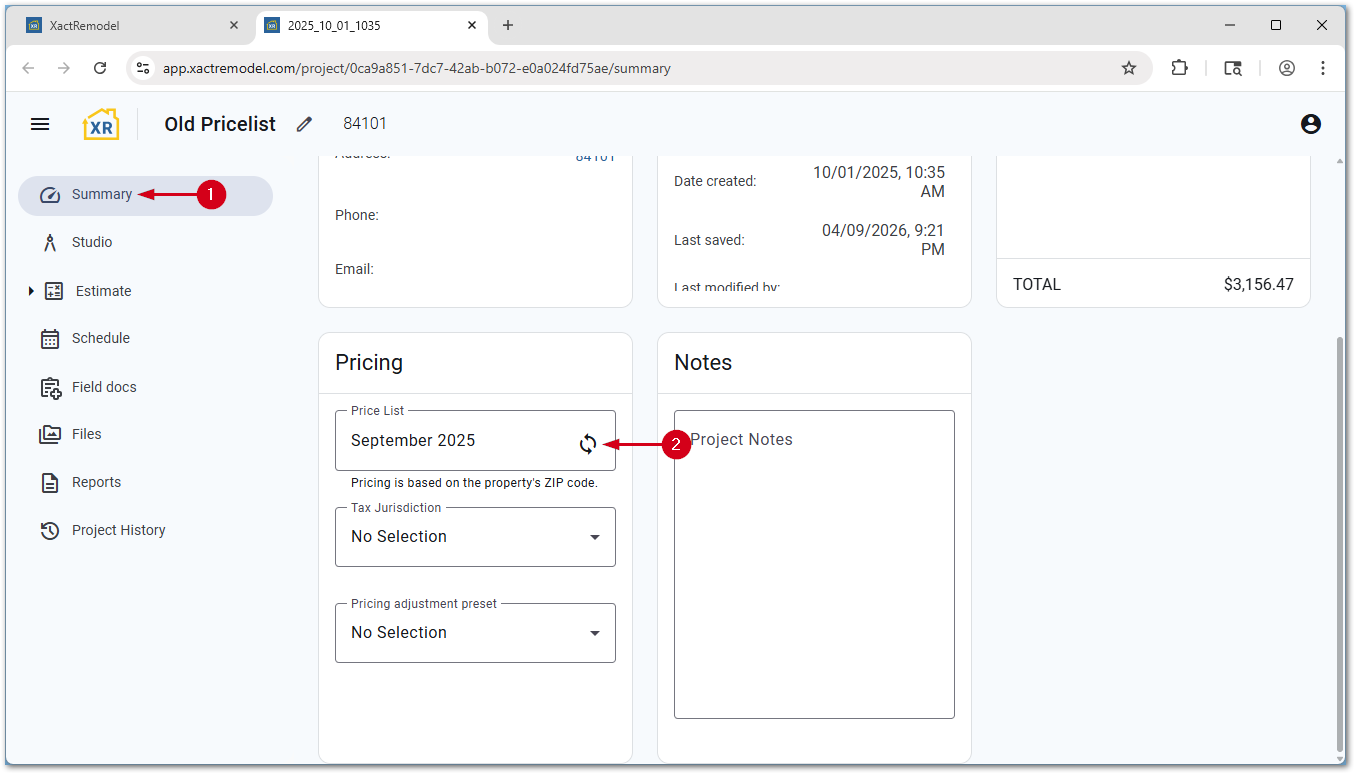Refresh the September 2025 price list
1355x774 pixels.
click(x=588, y=444)
